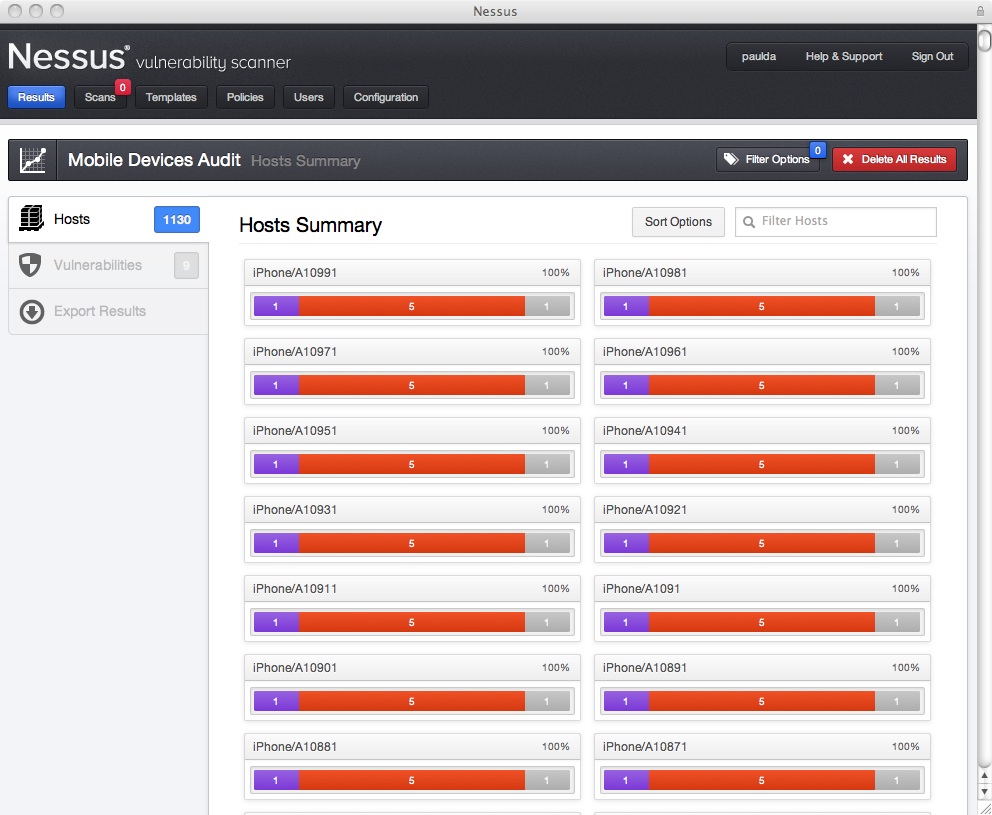Screen dimensions: 992x815
Task: Click the magnifying glass in Filter Hosts box
Action: (750, 221)
